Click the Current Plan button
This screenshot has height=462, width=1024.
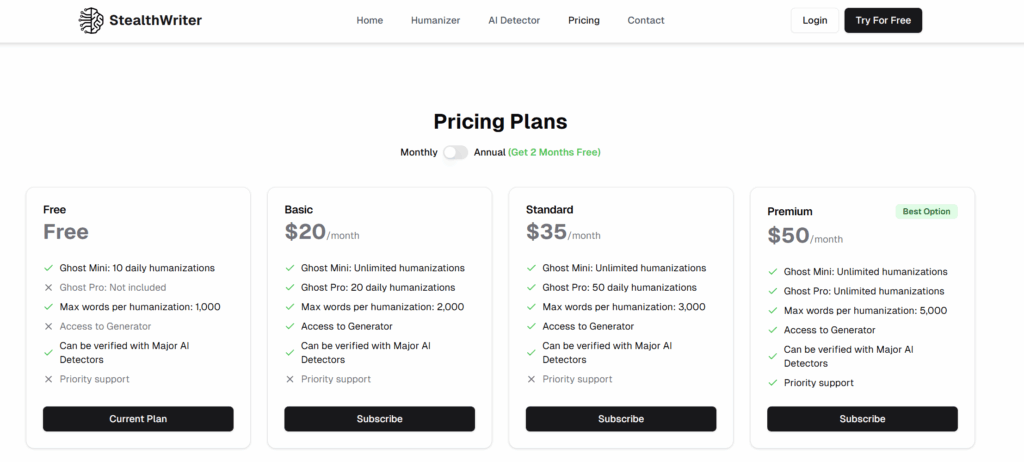138,419
